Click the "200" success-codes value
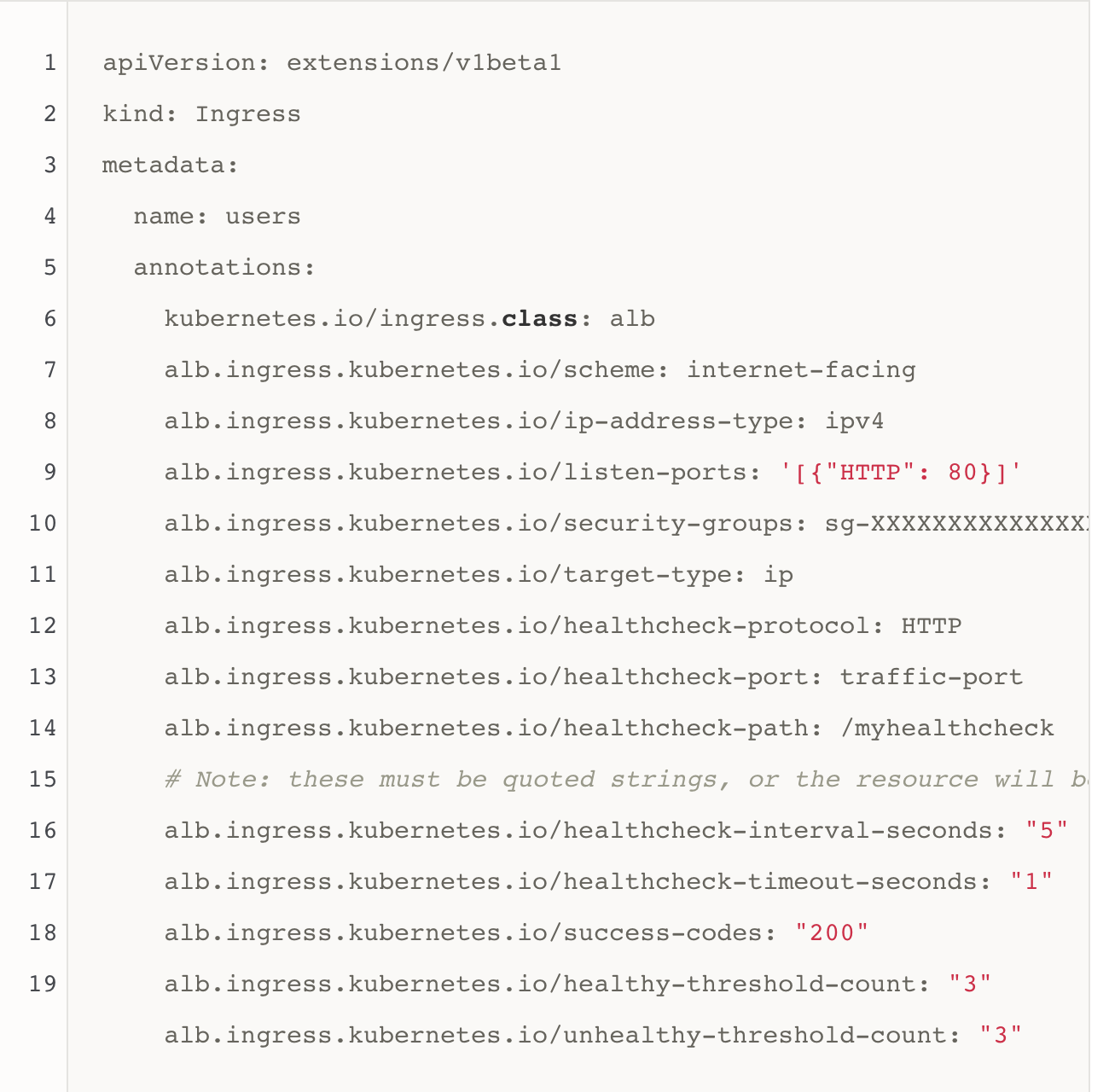1109x1092 pixels. coord(831,933)
